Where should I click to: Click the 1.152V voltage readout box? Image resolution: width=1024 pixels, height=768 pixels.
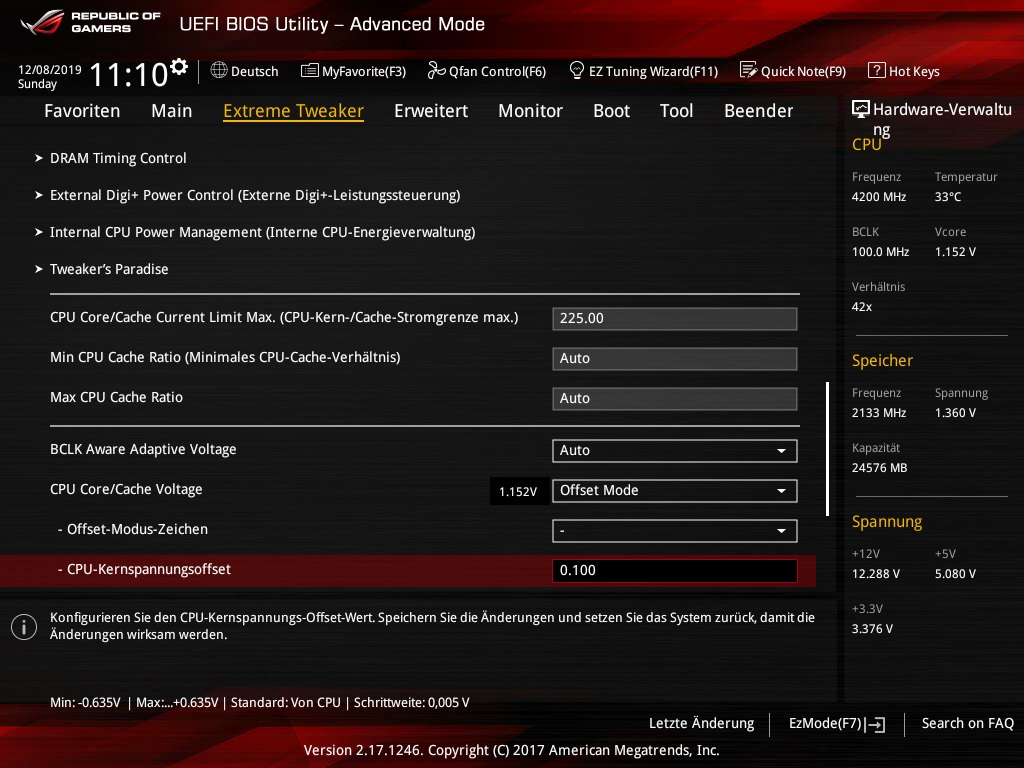tap(518, 491)
